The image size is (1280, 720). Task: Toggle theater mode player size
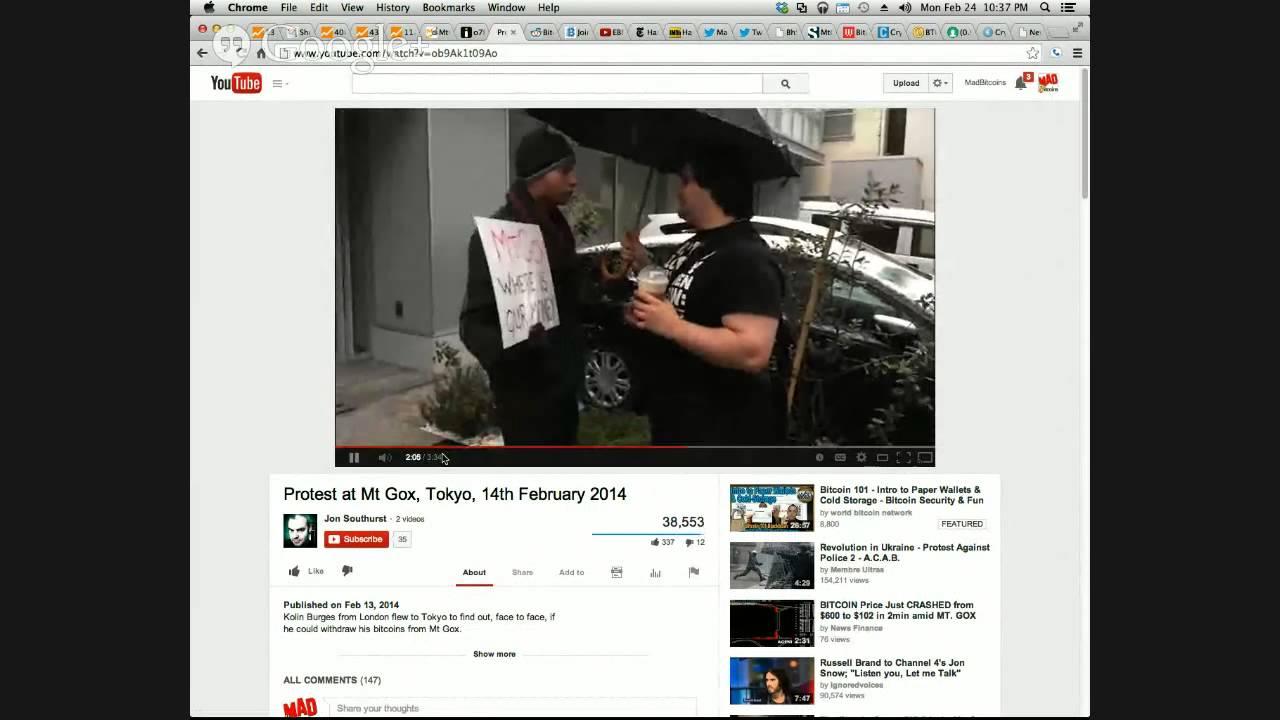[882, 458]
